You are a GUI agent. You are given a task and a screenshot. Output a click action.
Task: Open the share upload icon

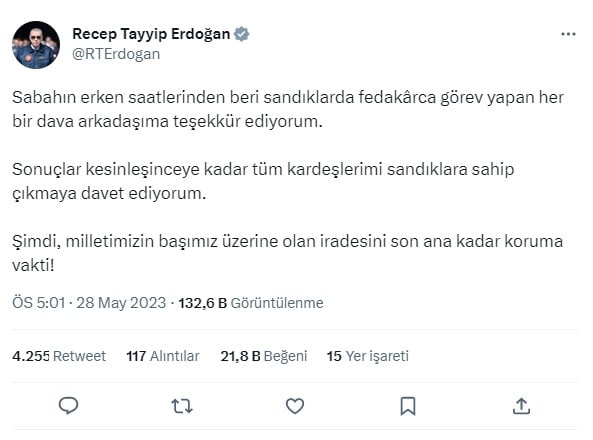pos(521,406)
